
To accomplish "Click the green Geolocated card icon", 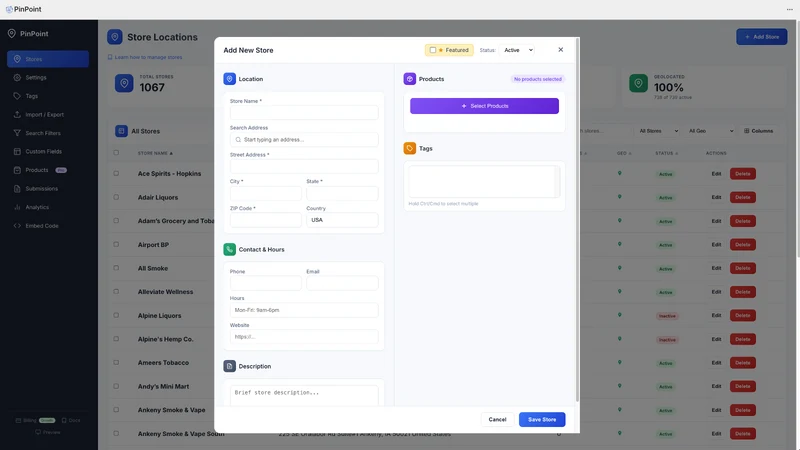I will point(638,83).
